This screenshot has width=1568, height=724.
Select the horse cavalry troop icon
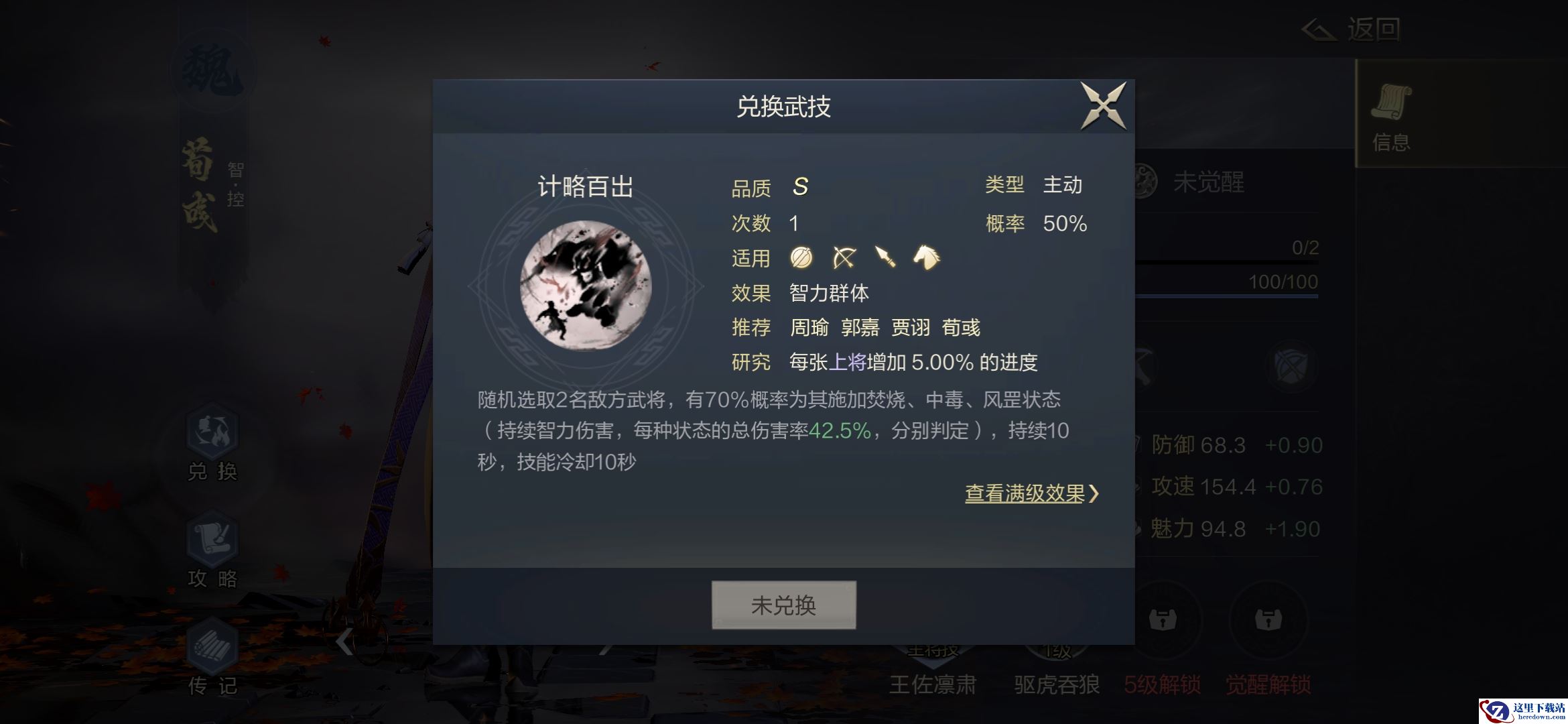[927, 257]
